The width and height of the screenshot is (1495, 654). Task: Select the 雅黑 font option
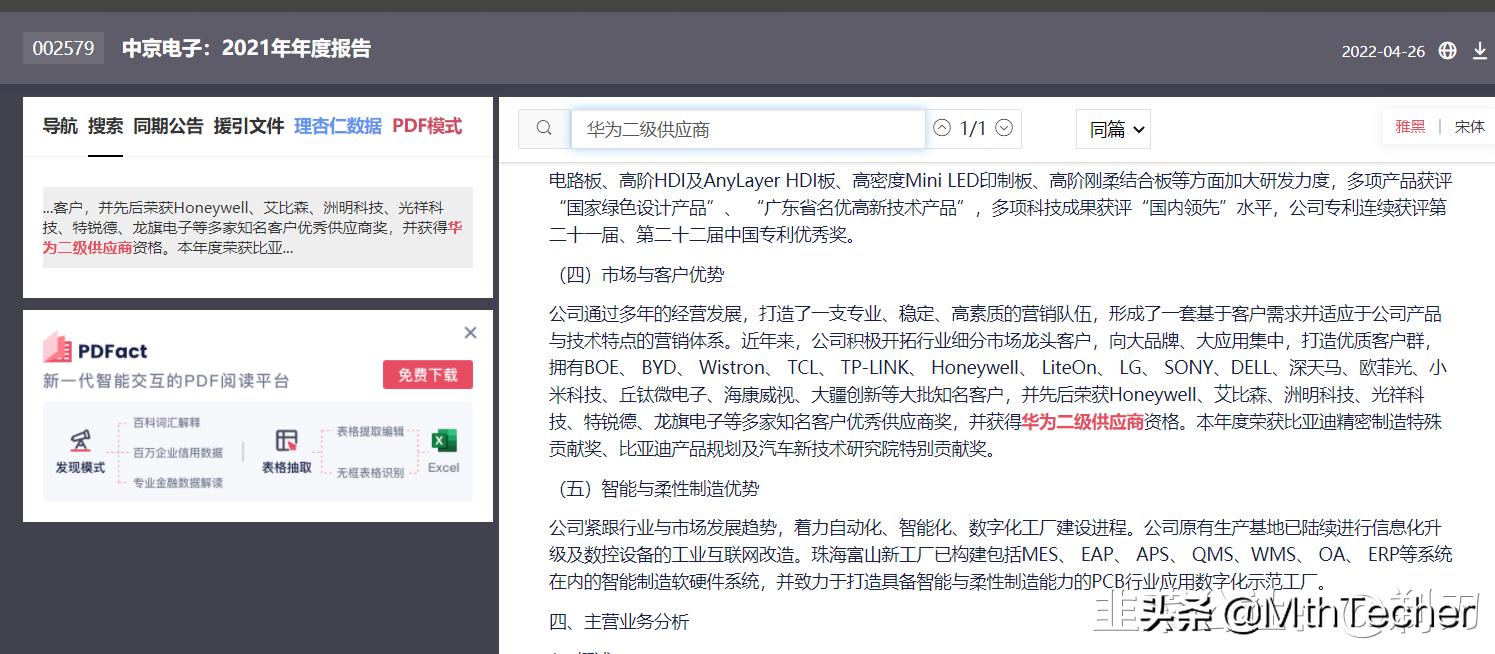coord(1410,126)
